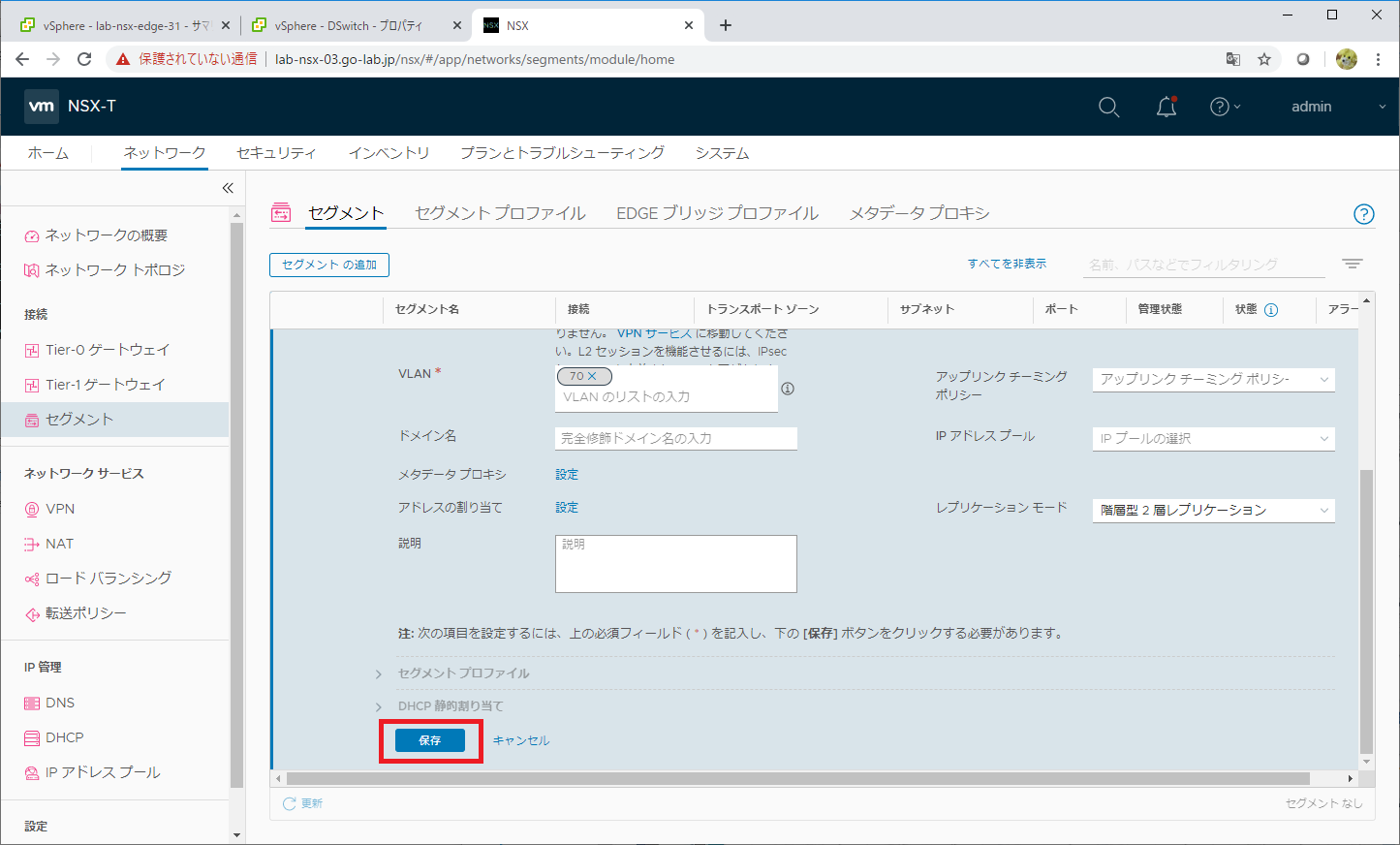Click セグメント の追加 button

(x=329, y=265)
